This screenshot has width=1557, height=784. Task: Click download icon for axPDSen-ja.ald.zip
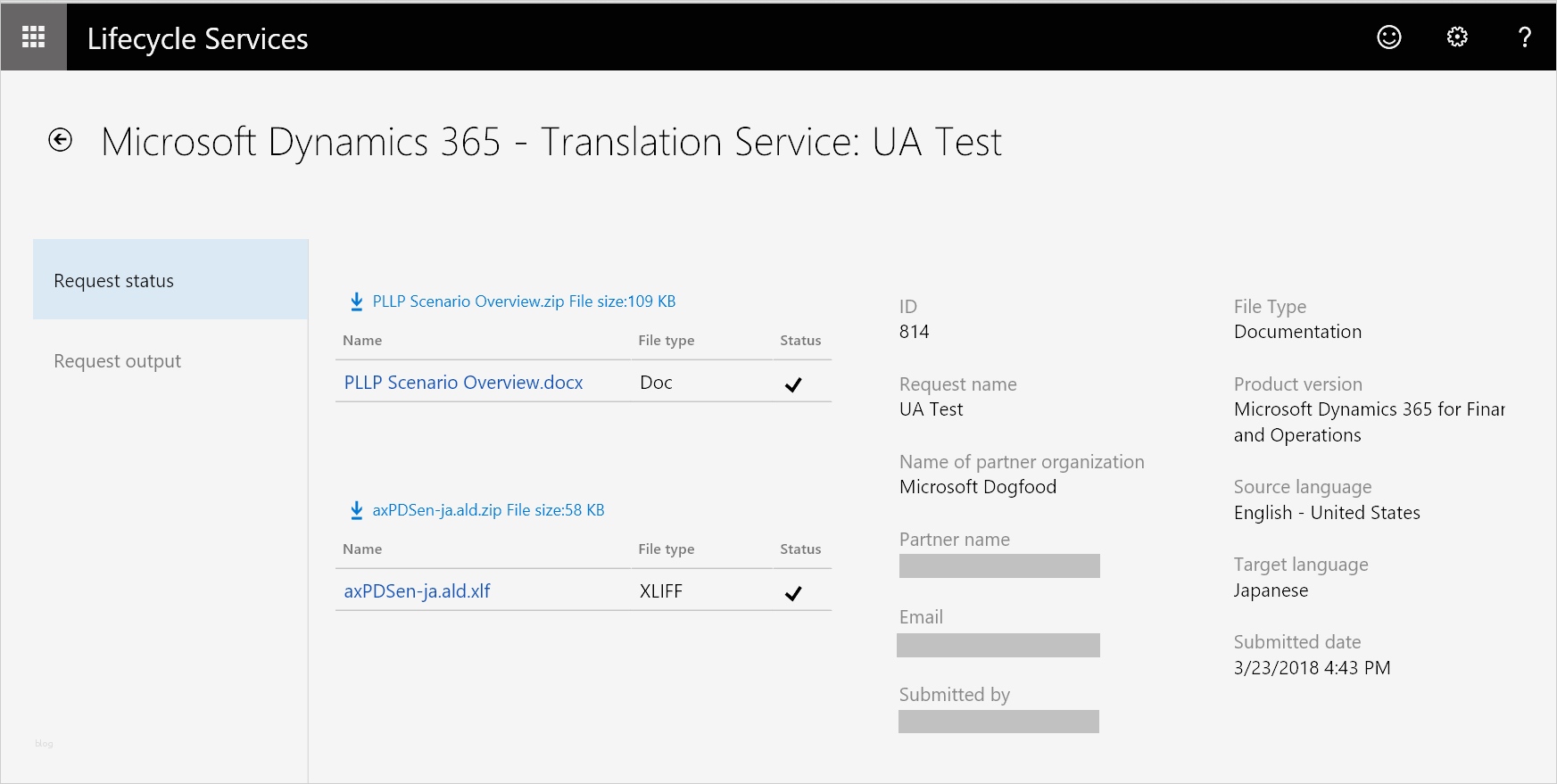pos(356,510)
